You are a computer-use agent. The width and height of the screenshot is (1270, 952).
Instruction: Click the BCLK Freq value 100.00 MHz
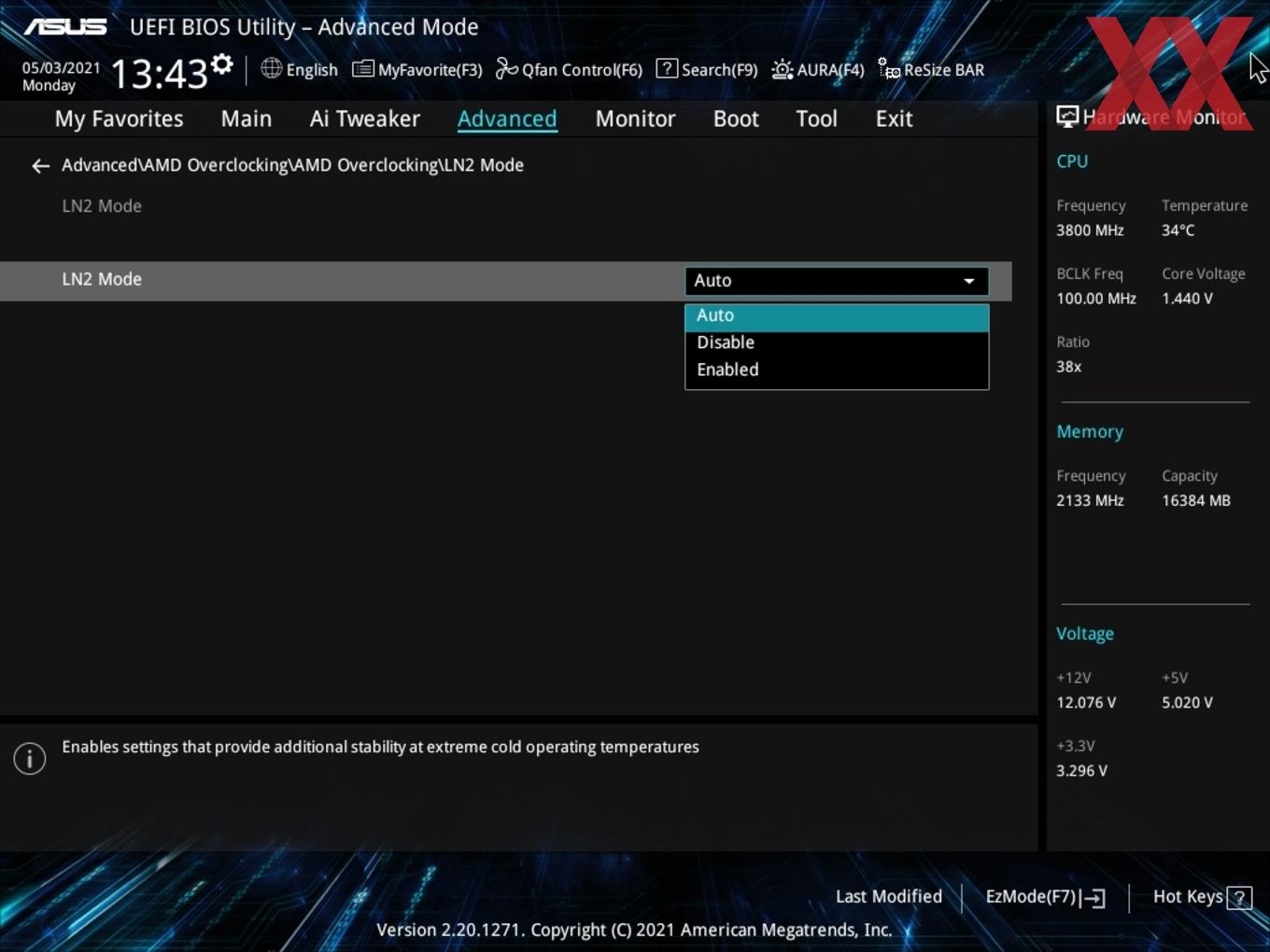(x=1096, y=299)
